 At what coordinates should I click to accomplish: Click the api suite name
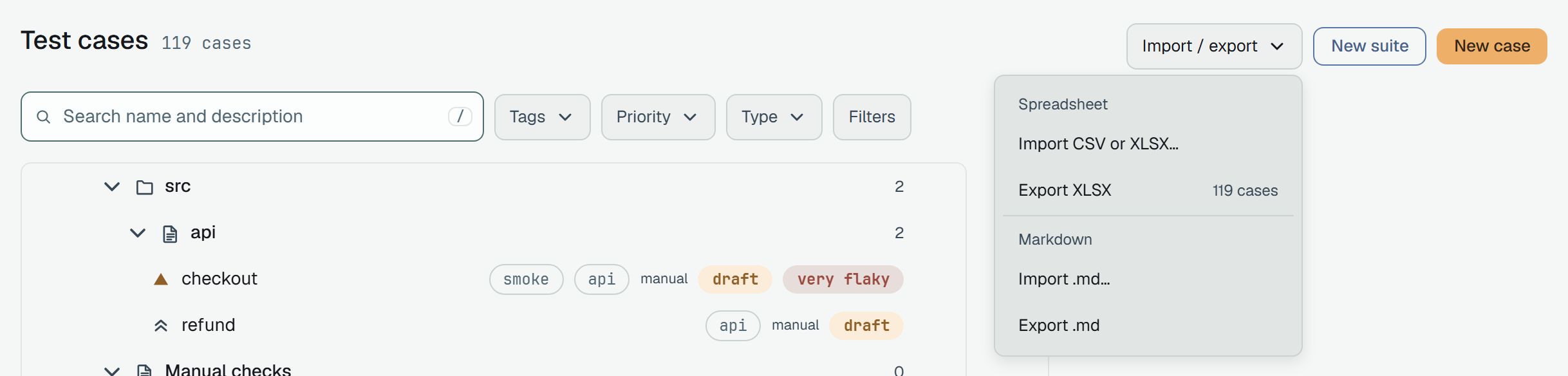point(203,232)
